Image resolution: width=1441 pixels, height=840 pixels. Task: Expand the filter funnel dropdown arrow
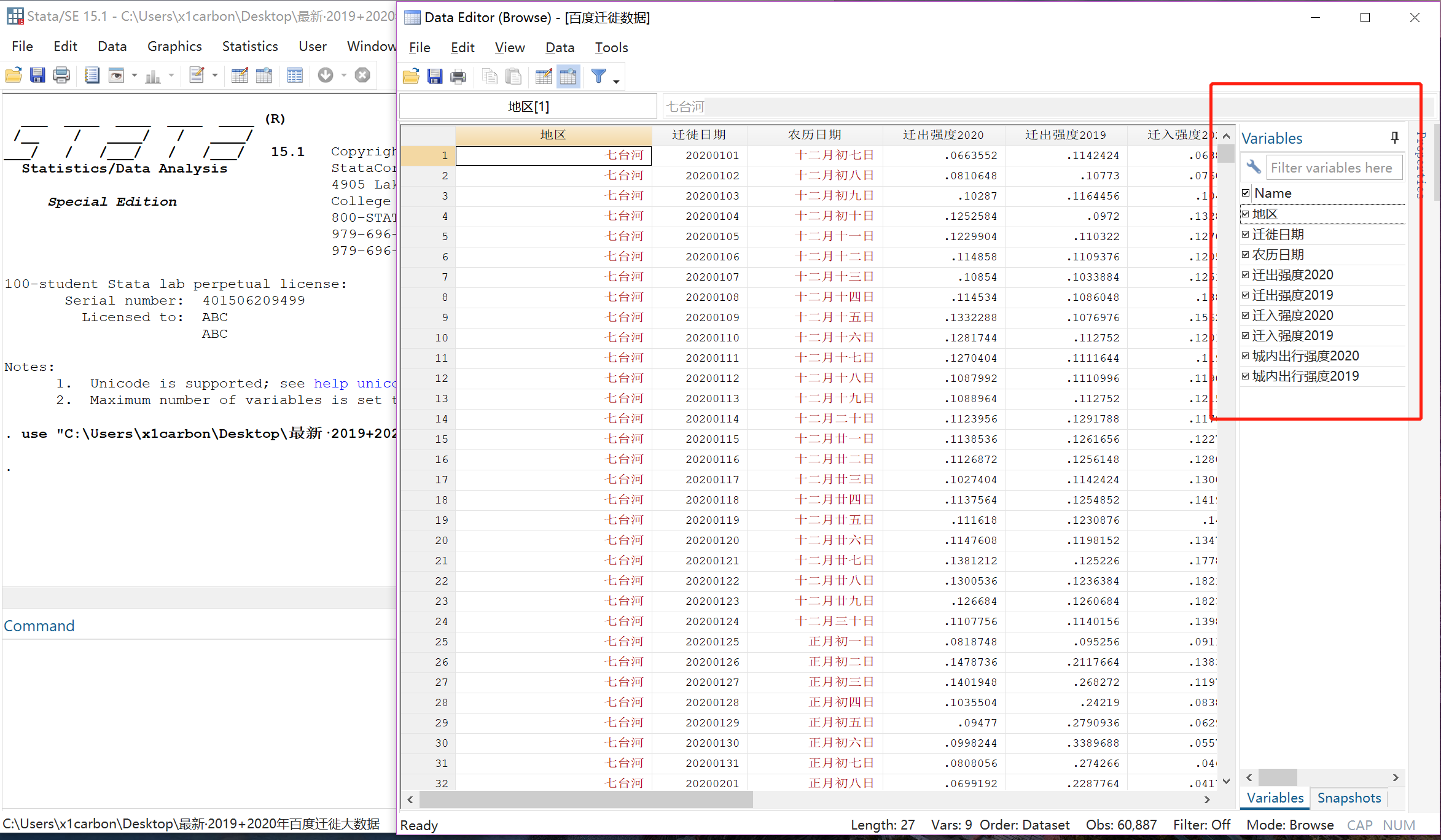pos(616,81)
